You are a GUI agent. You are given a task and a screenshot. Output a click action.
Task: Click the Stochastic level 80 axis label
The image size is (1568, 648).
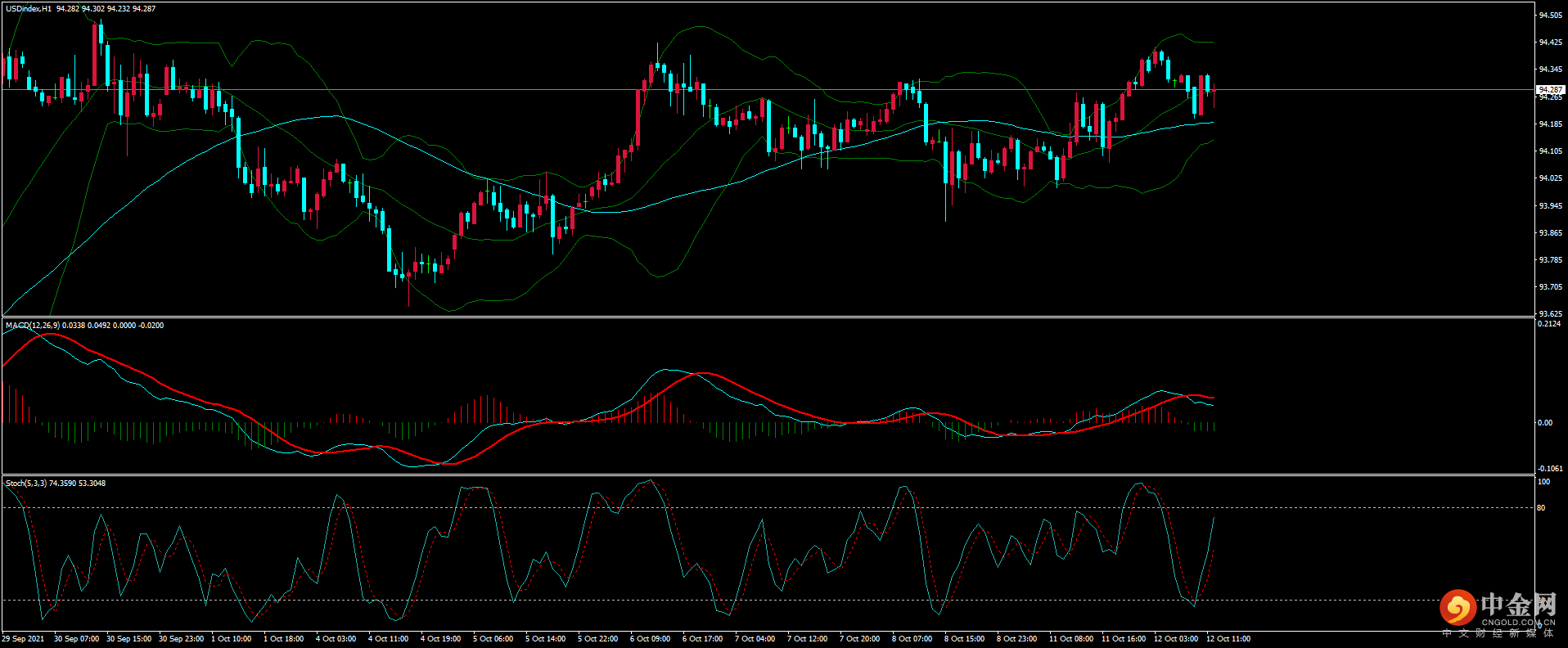(1541, 508)
